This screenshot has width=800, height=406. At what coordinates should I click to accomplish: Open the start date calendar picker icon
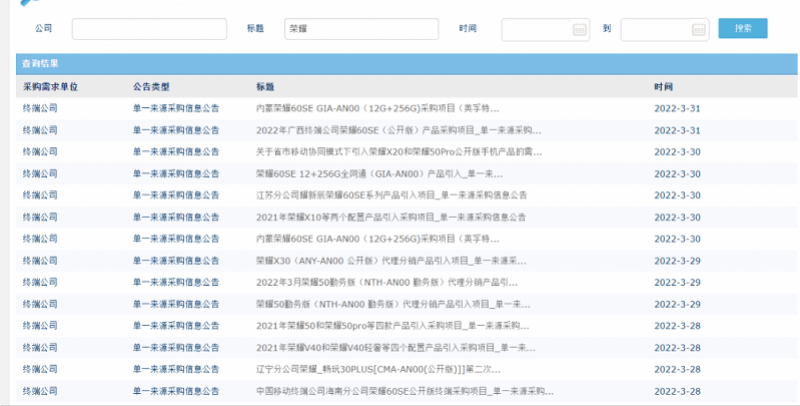coord(579,30)
